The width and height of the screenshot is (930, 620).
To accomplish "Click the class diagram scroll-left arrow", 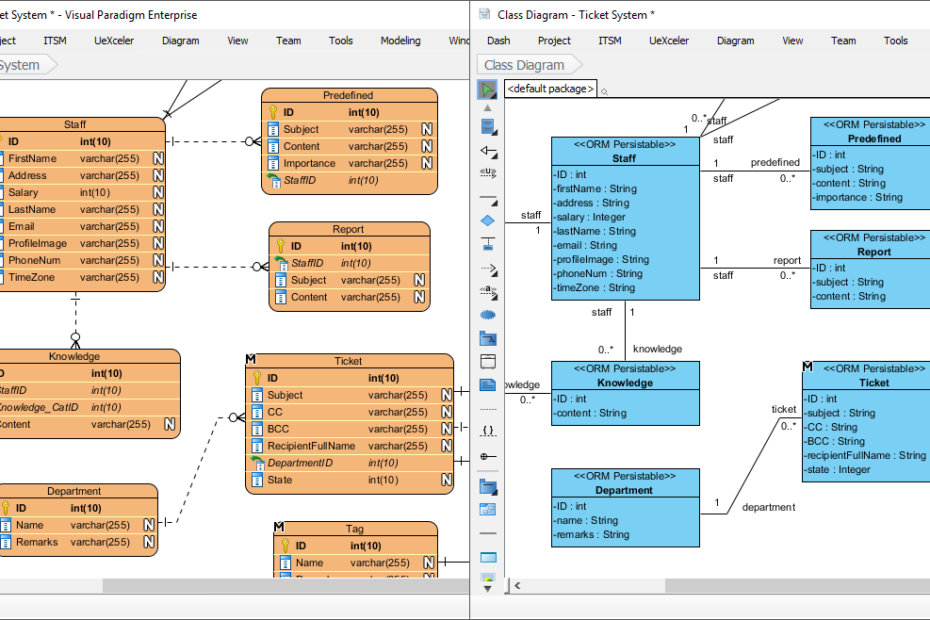I will 517,586.
